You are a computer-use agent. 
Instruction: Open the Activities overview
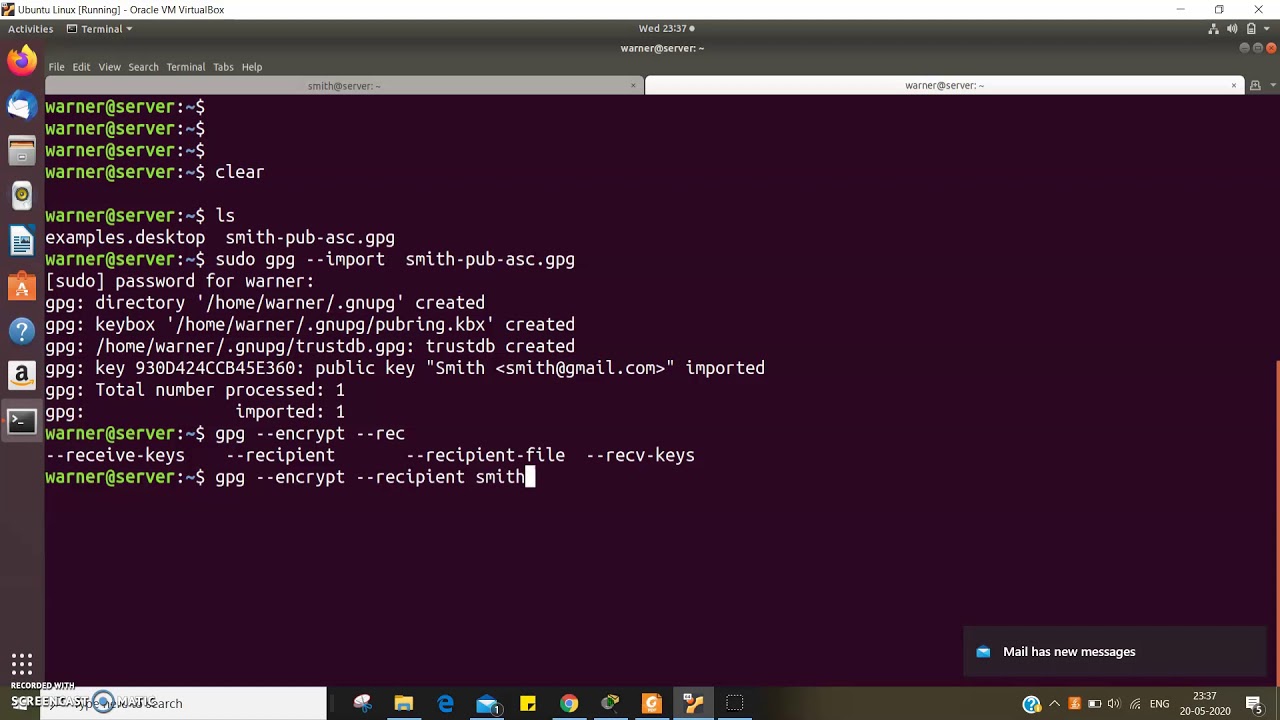(x=31, y=29)
